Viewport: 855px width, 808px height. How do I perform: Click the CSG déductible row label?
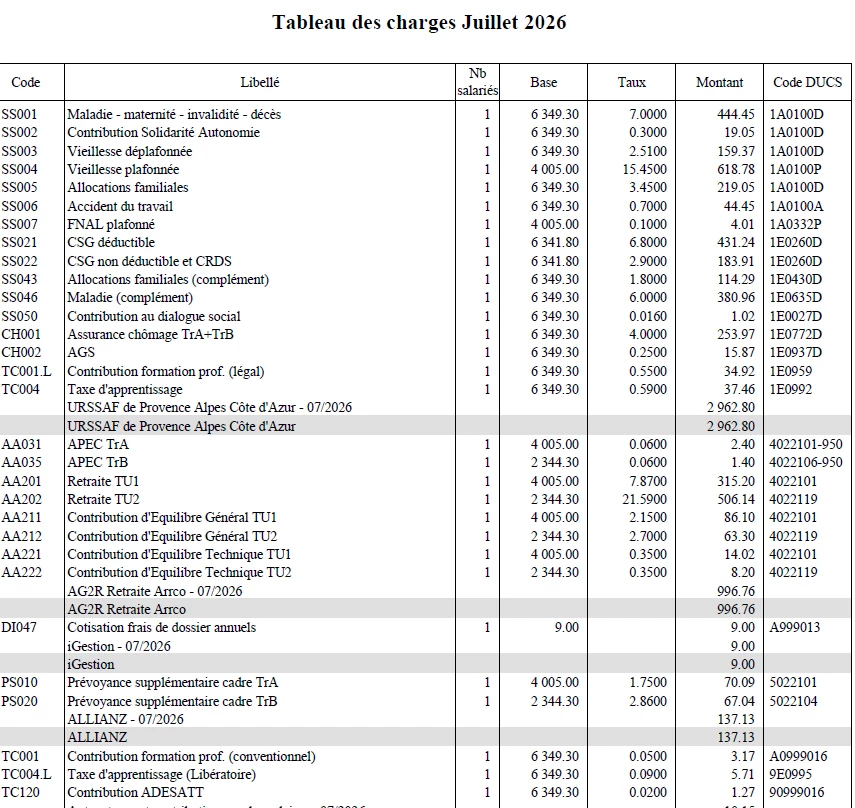point(111,243)
